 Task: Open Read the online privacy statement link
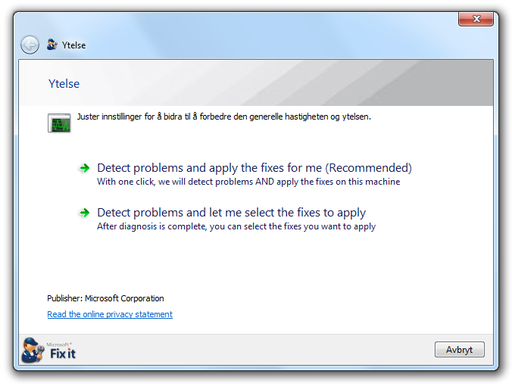tap(110, 314)
